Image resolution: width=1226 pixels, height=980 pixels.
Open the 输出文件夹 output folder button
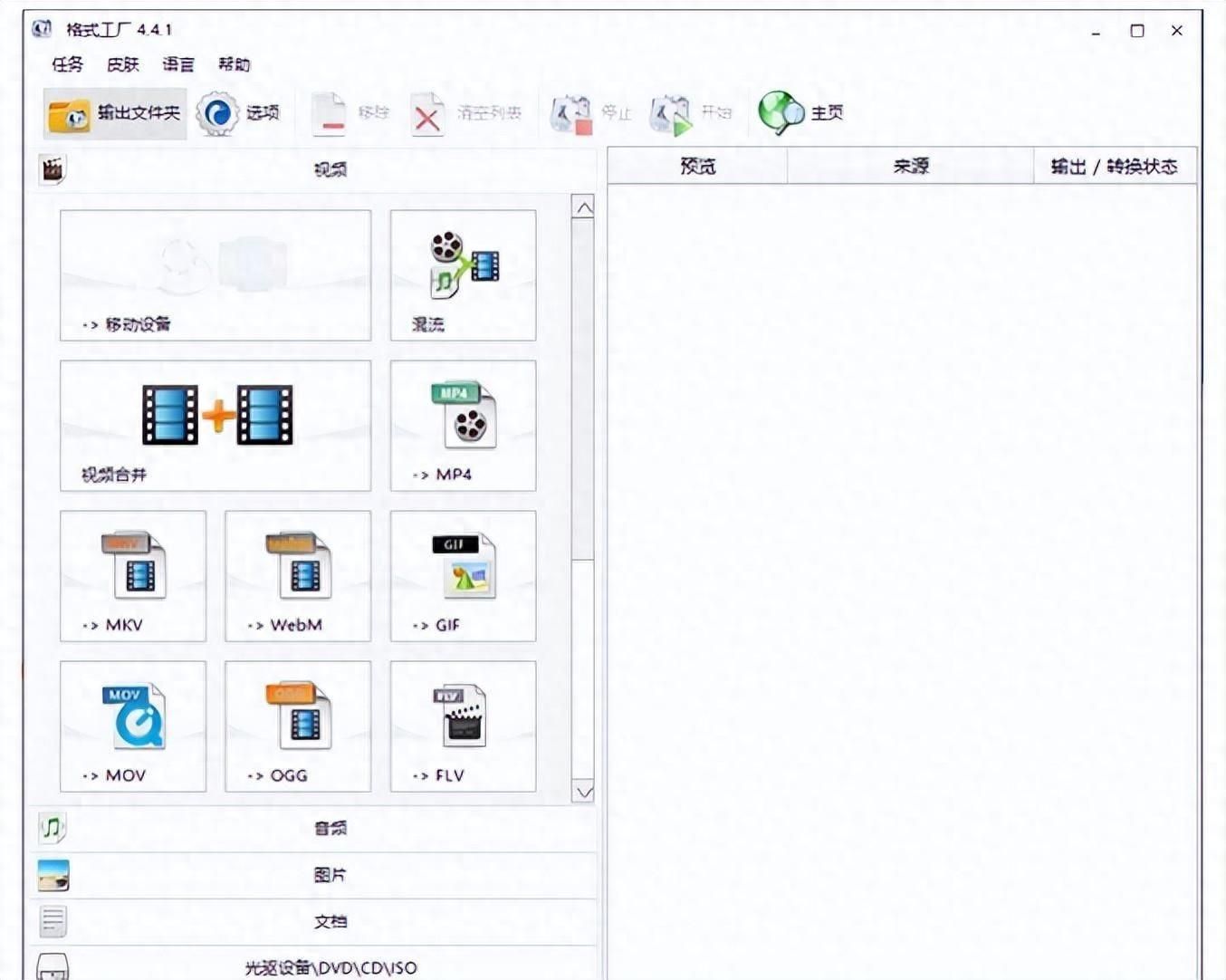click(115, 113)
